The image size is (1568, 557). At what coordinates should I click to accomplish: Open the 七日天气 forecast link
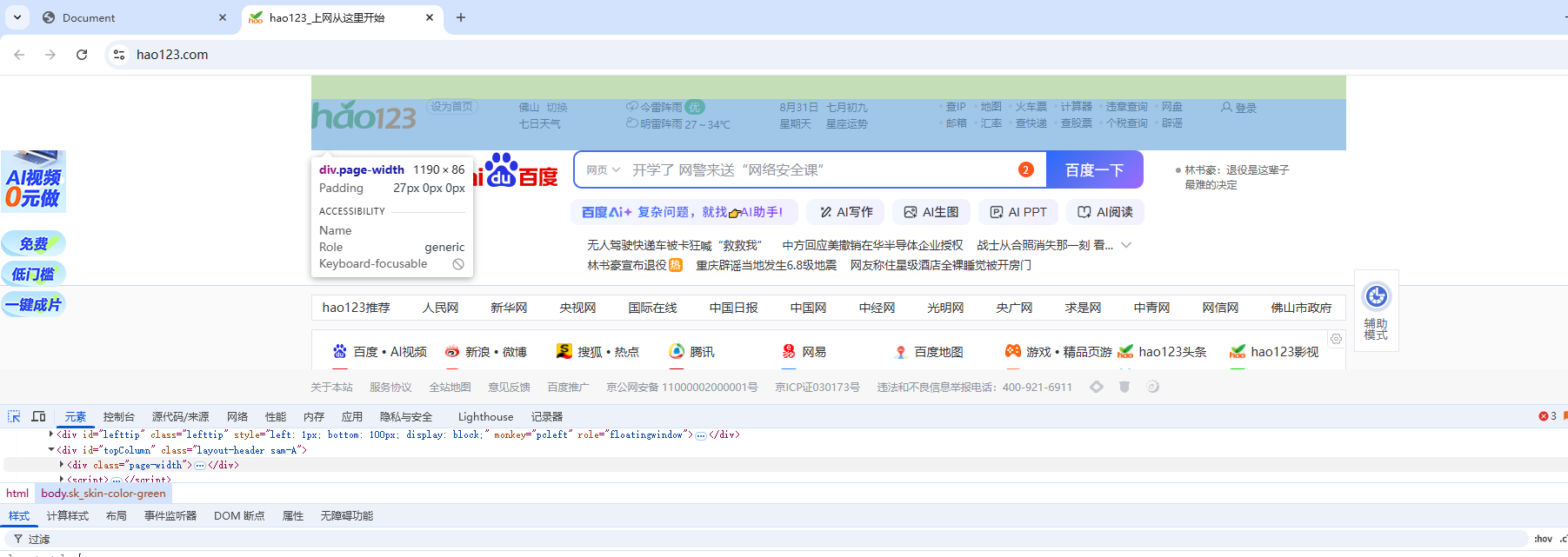(539, 124)
